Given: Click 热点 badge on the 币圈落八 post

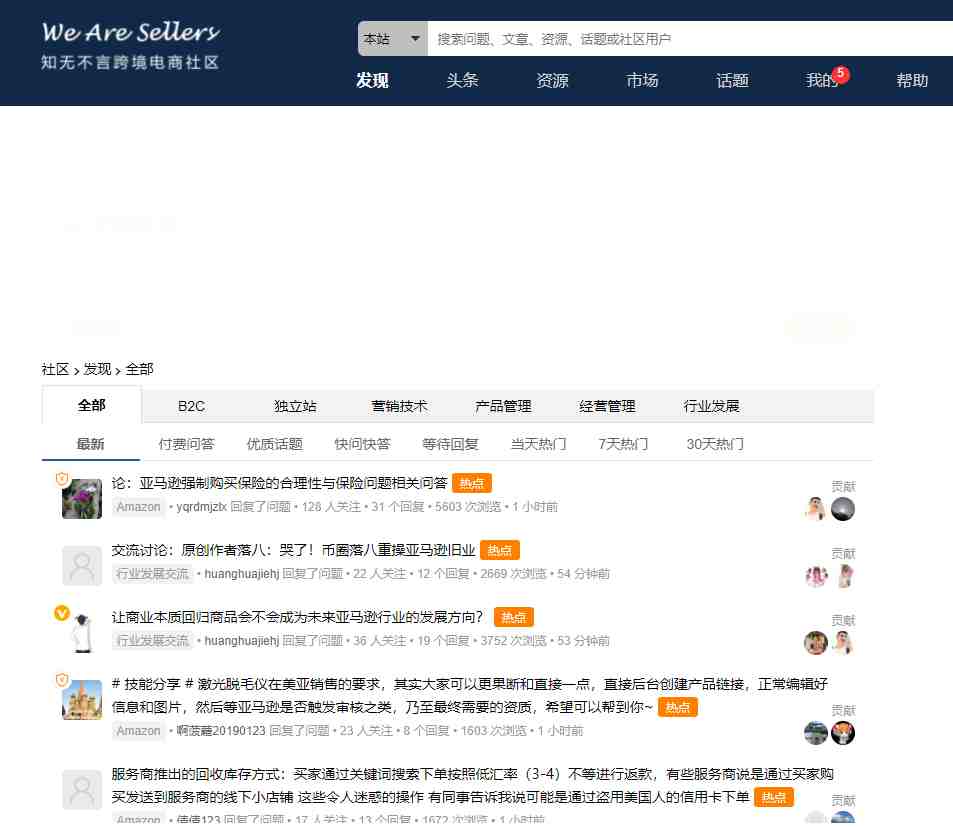Looking at the screenshot, I should click(500, 551).
